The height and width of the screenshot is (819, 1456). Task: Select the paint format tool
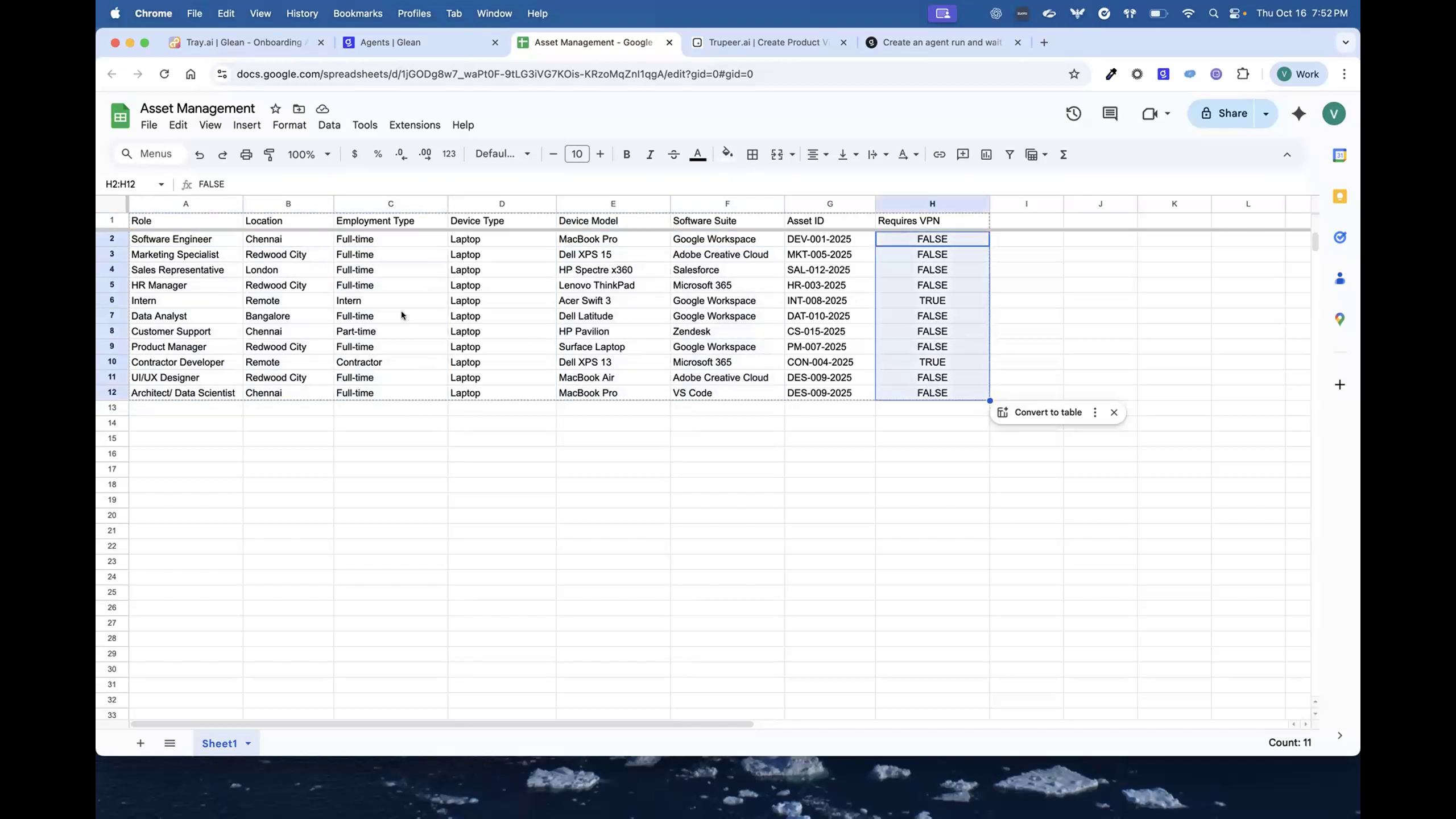[x=269, y=154]
